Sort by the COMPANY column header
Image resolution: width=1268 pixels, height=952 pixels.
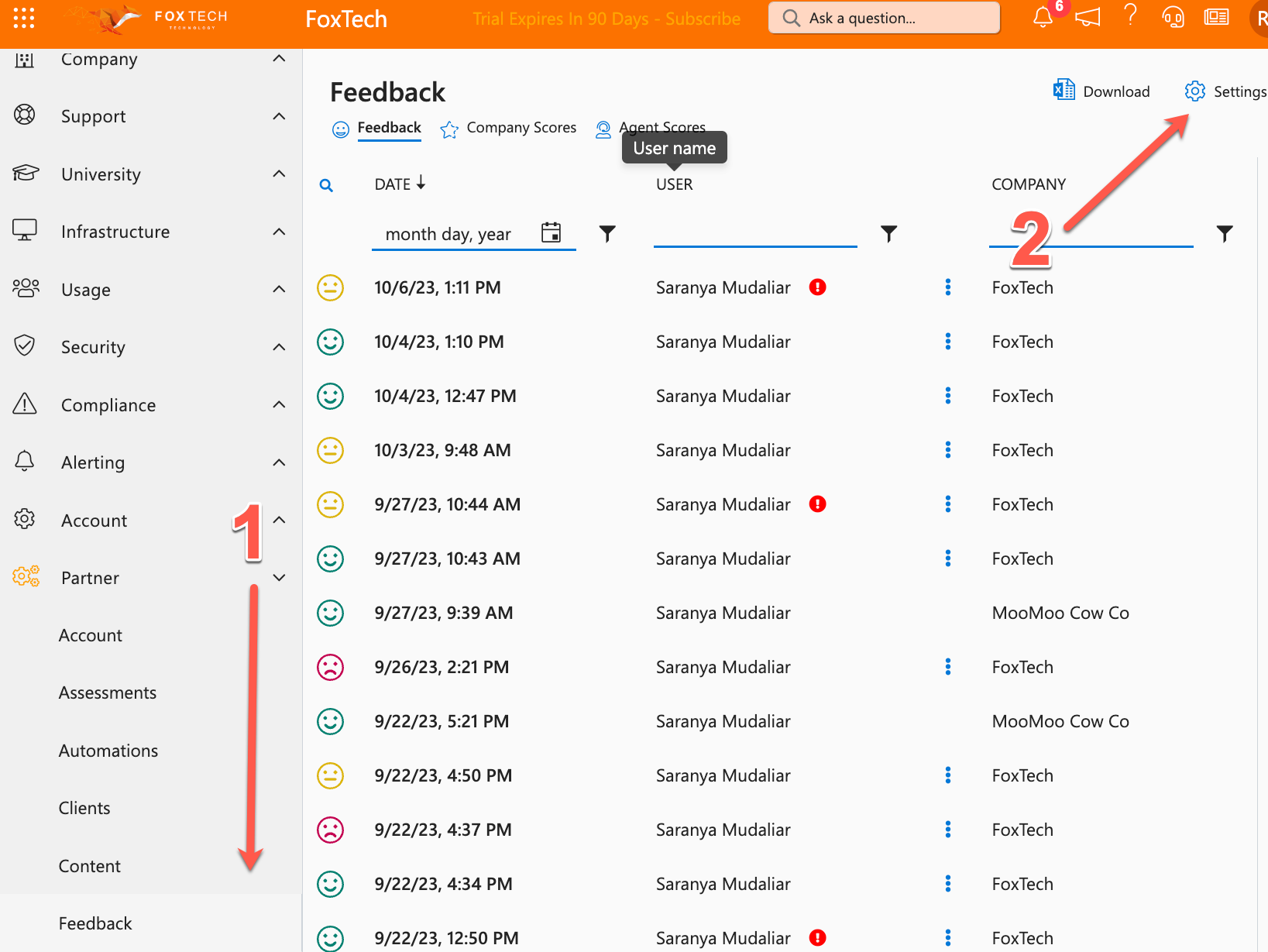[1029, 184]
